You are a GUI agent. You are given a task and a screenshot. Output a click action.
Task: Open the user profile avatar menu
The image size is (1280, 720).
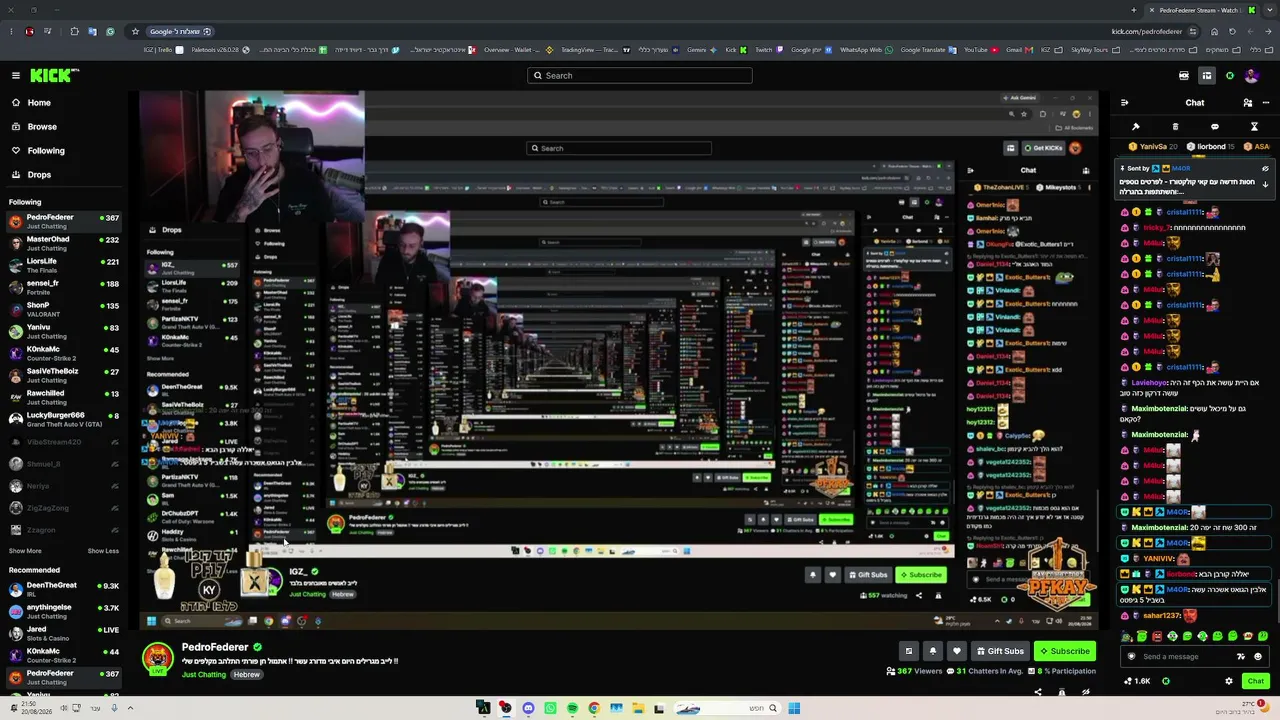1253,75
